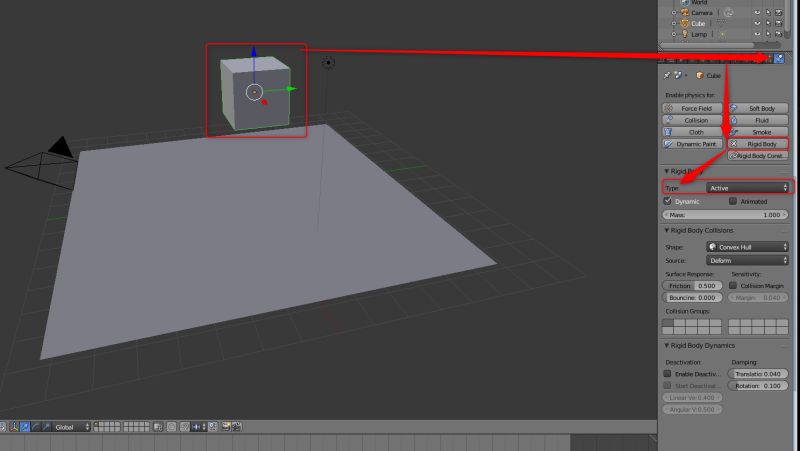
Task: Toggle Lamp renderability icon
Action: click(779, 34)
